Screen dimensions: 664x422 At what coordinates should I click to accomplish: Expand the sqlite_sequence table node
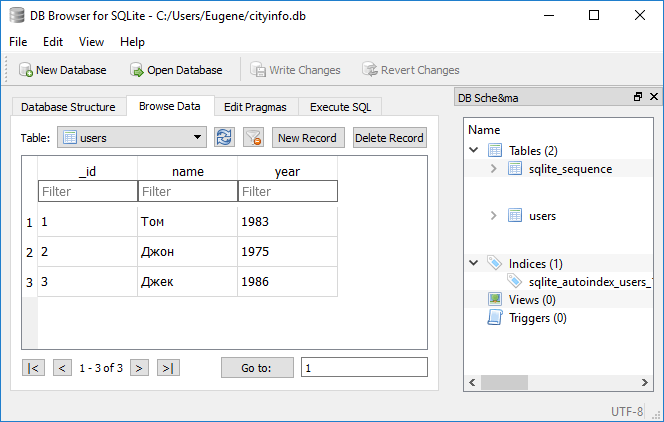(494, 169)
